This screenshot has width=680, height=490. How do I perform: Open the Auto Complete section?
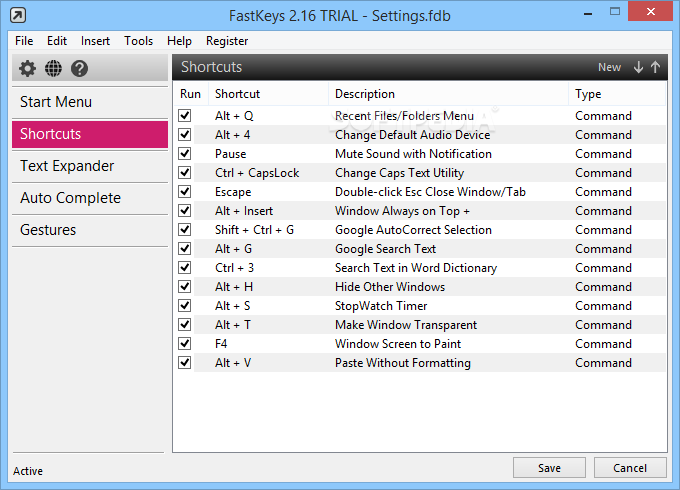[x=90, y=198]
